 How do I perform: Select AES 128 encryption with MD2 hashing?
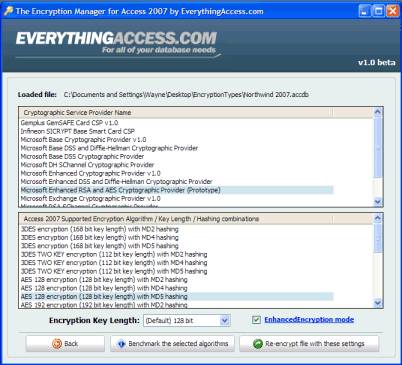(x=177, y=280)
